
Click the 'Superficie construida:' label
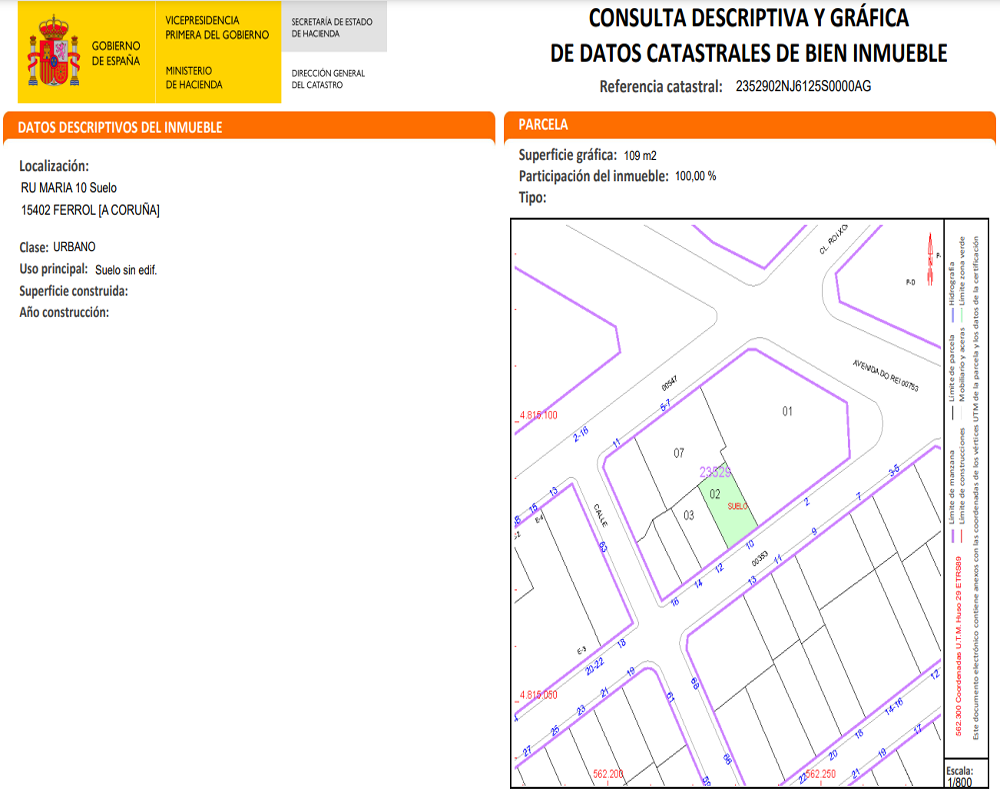coord(73,291)
